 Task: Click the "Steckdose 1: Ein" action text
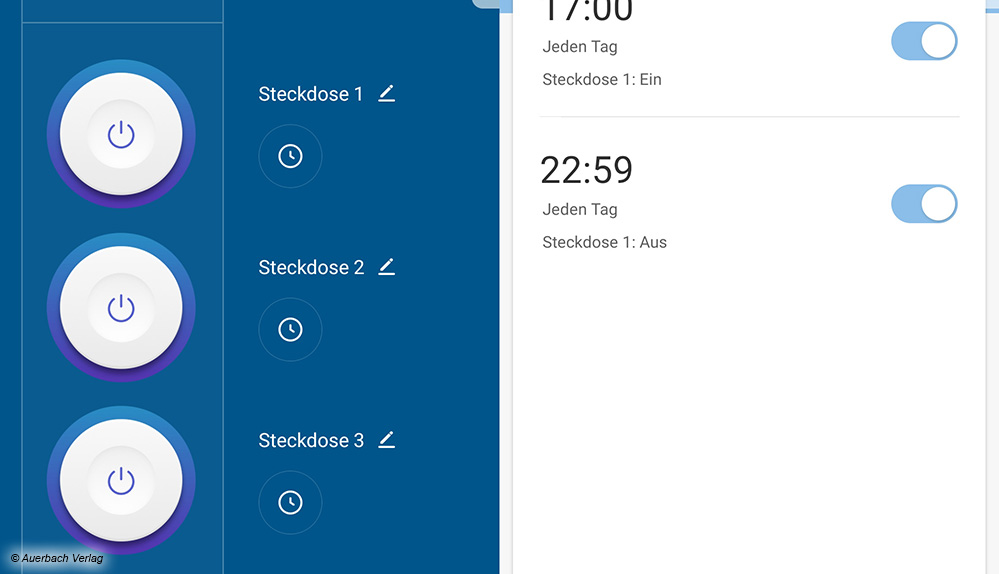(602, 79)
